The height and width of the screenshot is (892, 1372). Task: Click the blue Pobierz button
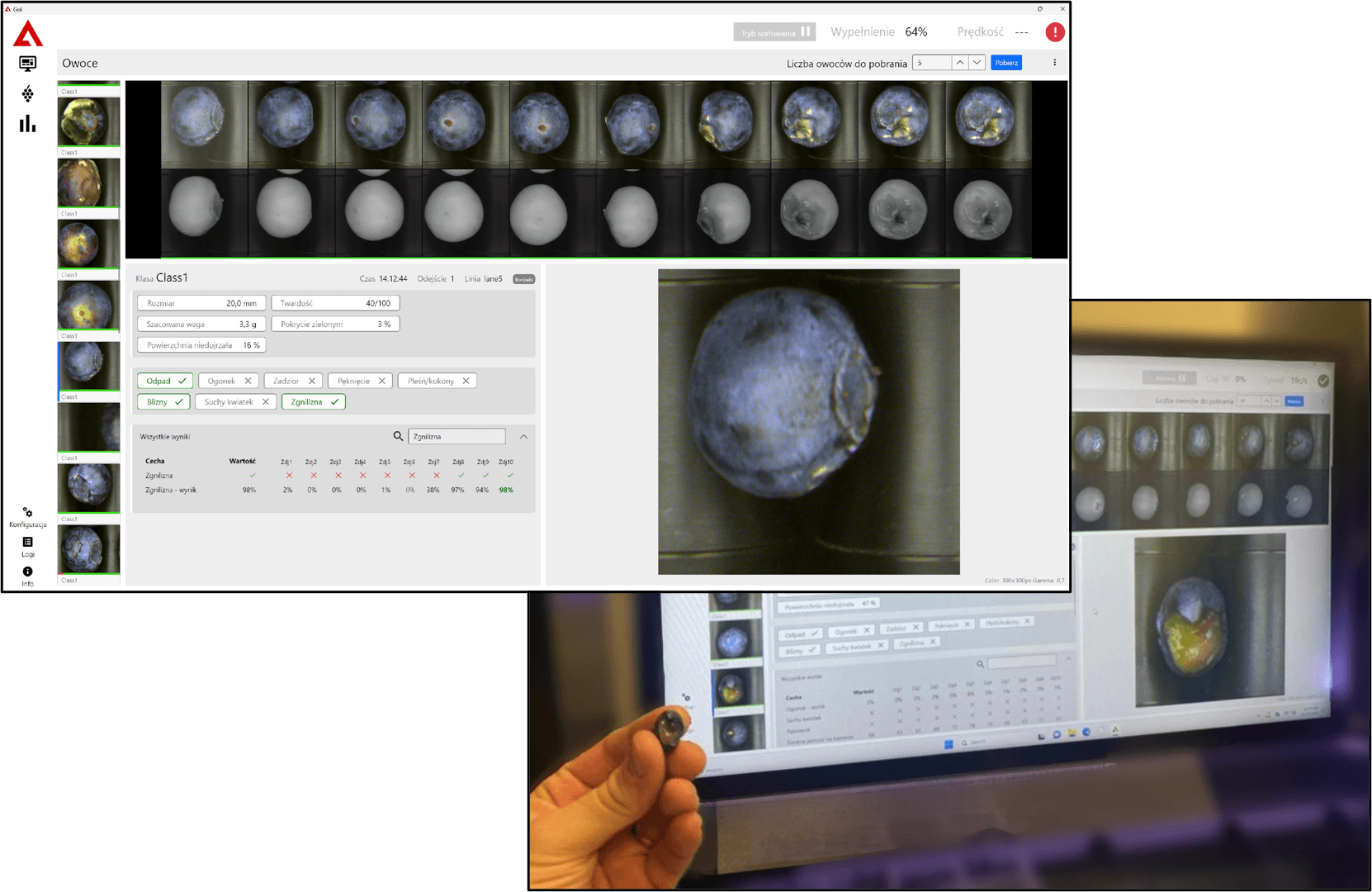point(1005,63)
